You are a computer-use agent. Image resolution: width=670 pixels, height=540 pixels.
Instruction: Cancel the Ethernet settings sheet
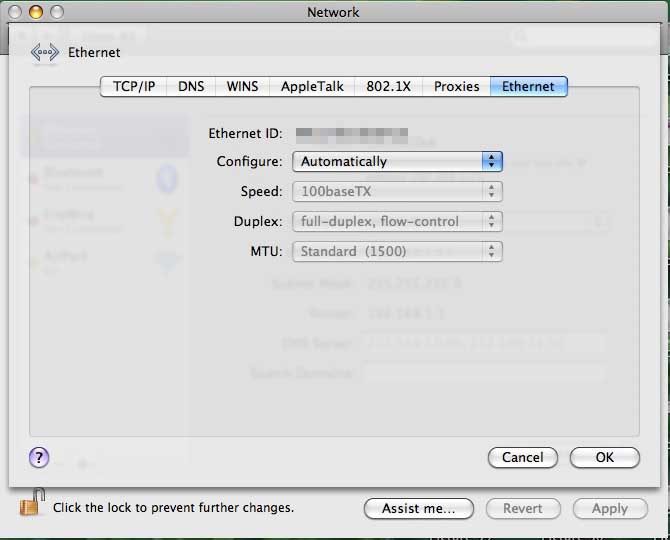pyautogui.click(x=523, y=458)
